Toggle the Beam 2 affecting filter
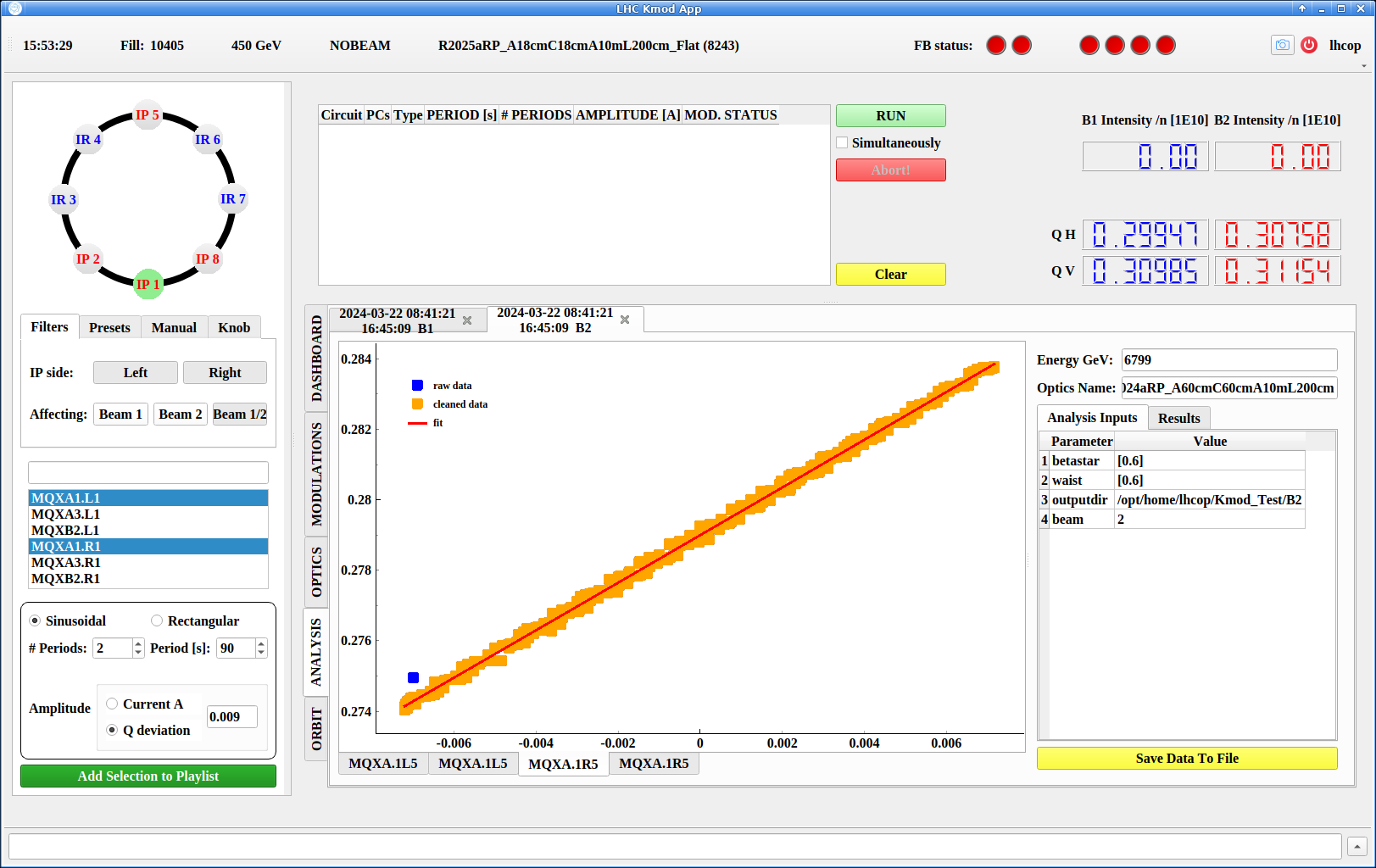The image size is (1376, 868). [x=181, y=414]
